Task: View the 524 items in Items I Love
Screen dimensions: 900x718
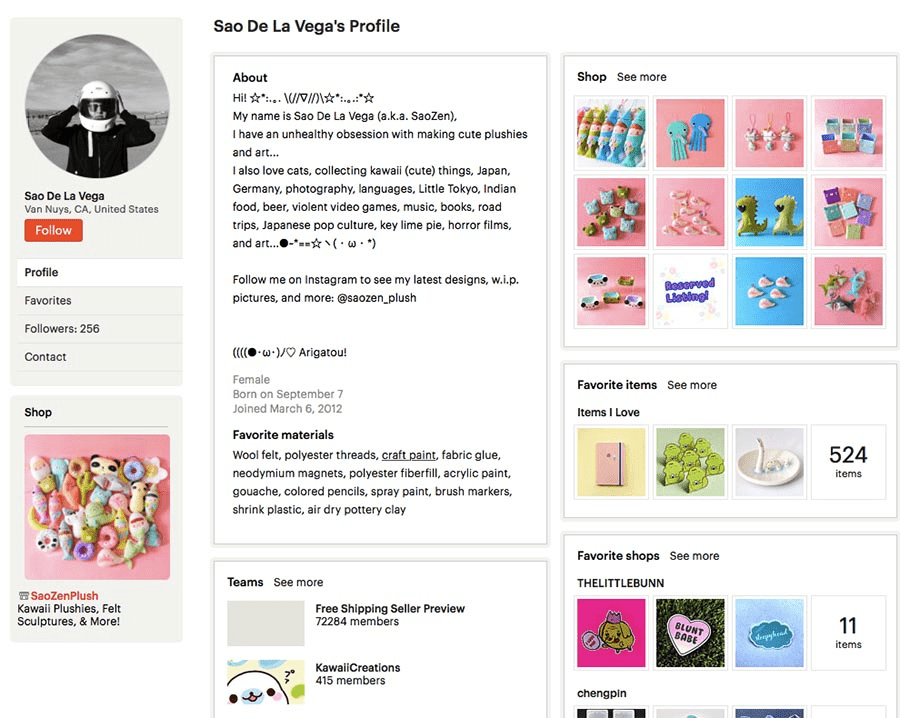Action: [848, 462]
